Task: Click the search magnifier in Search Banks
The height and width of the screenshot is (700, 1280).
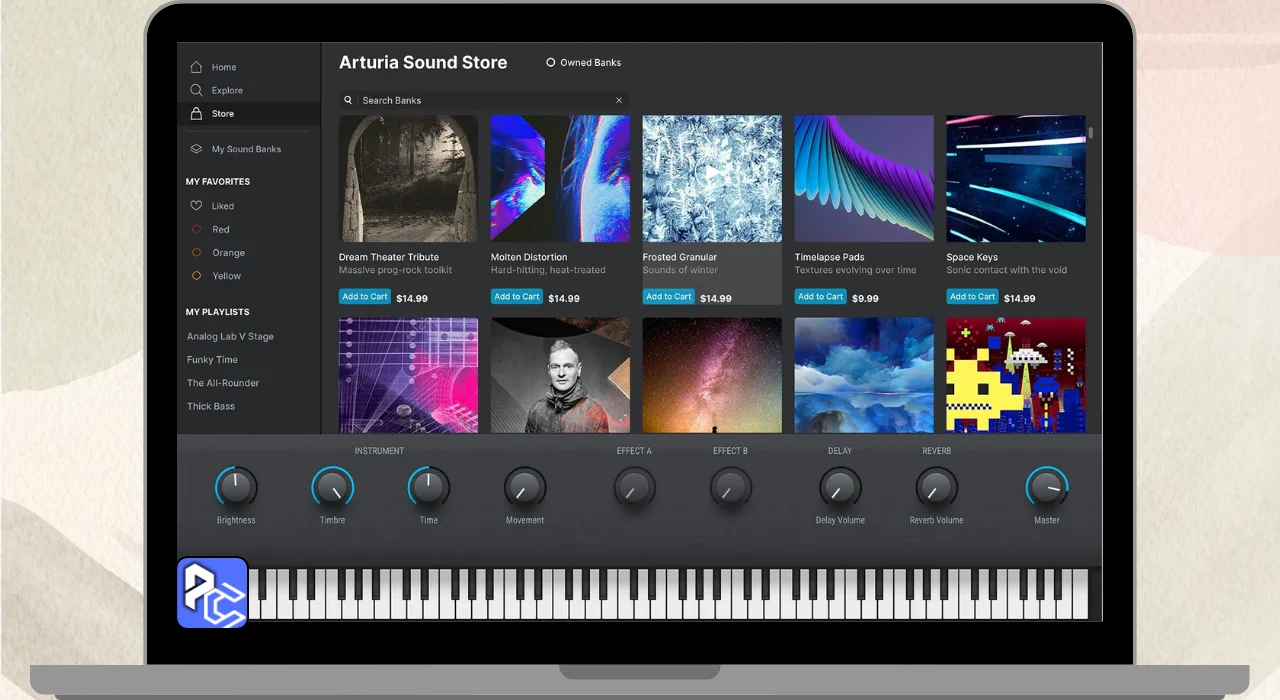Action: click(x=349, y=100)
